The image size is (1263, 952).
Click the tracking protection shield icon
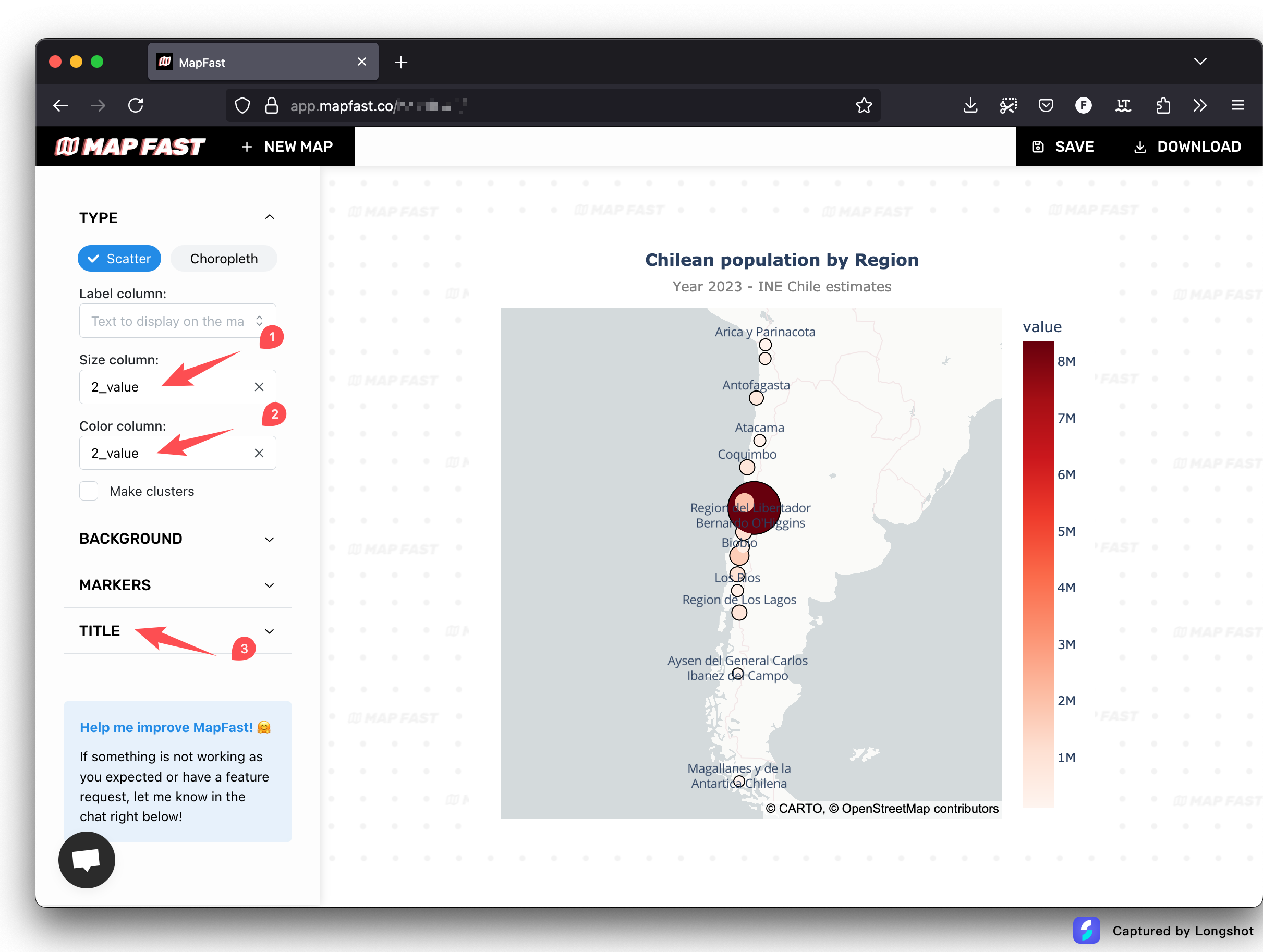click(x=242, y=106)
